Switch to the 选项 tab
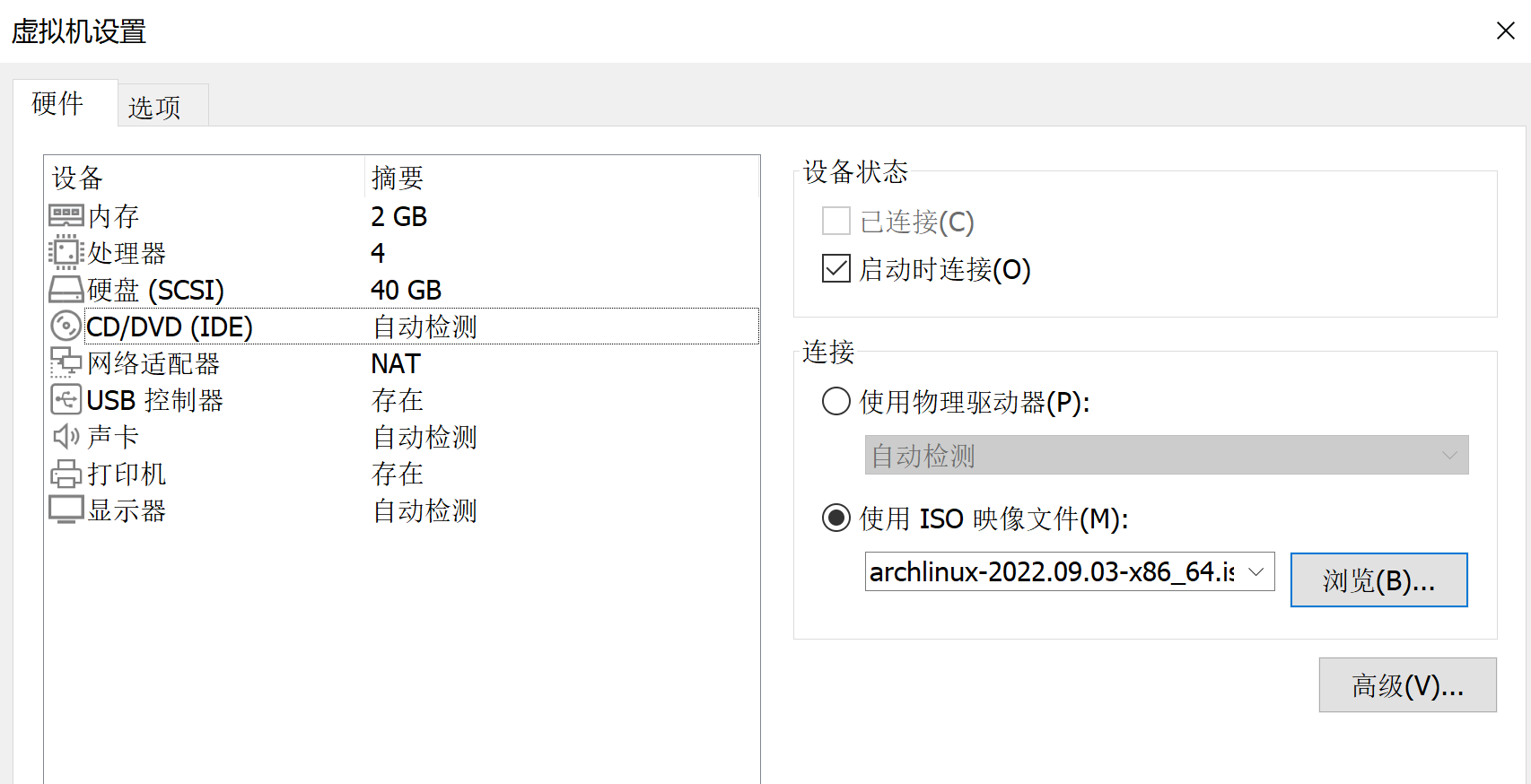This screenshot has height=784, width=1531. tap(154, 107)
